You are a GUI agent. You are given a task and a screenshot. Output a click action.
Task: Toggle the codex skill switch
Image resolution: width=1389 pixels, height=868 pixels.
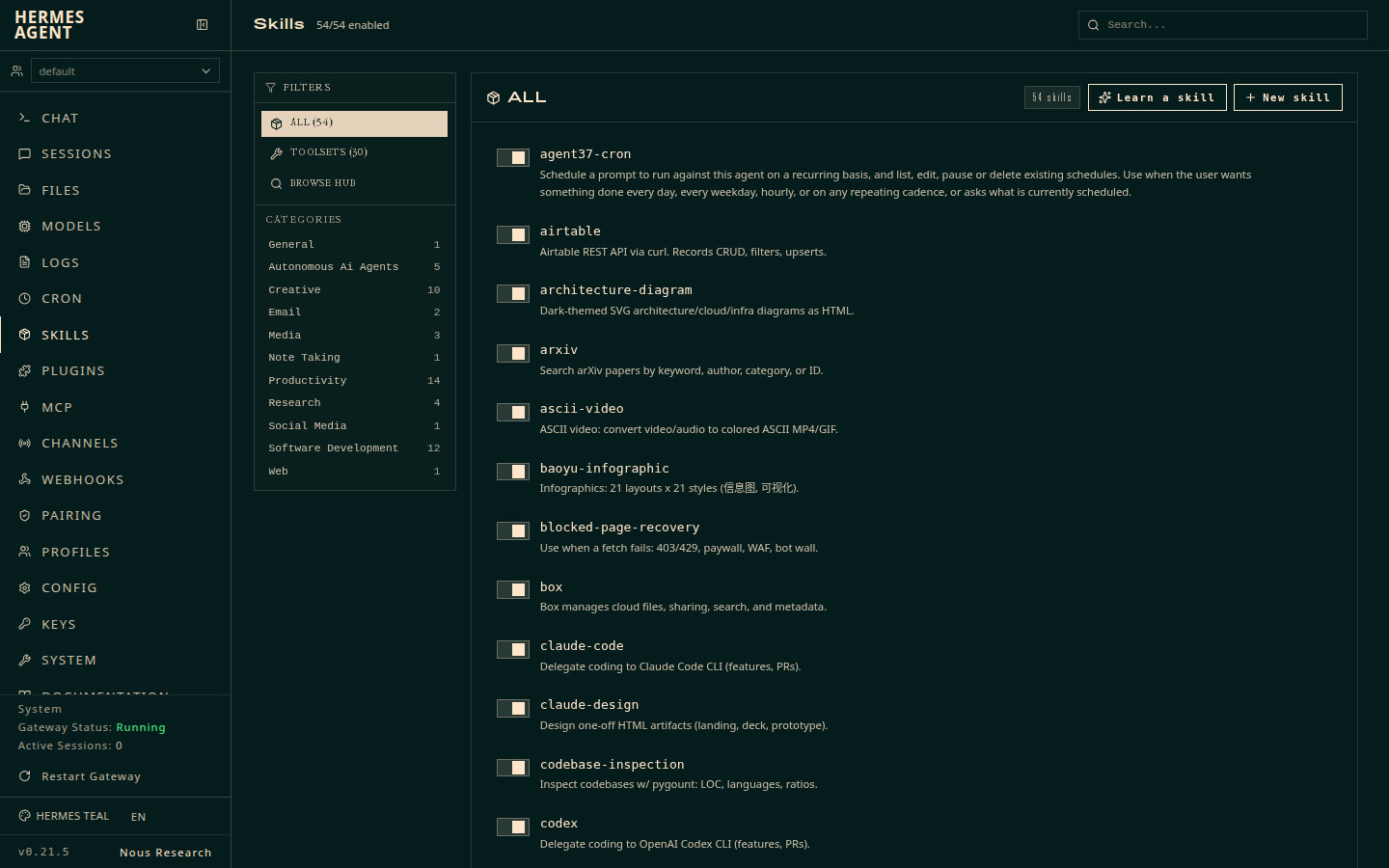coord(513,827)
